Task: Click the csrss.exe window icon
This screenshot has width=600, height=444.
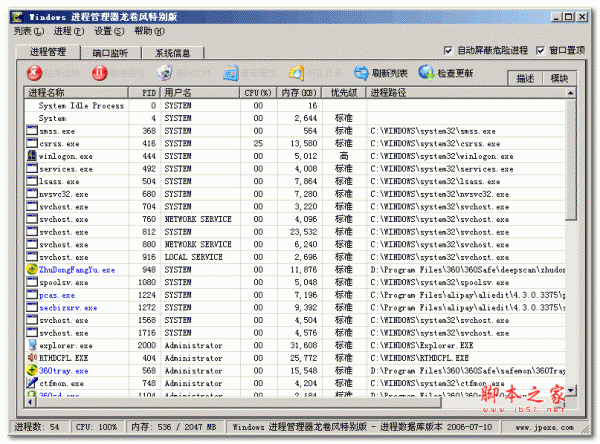Action: coord(32,143)
